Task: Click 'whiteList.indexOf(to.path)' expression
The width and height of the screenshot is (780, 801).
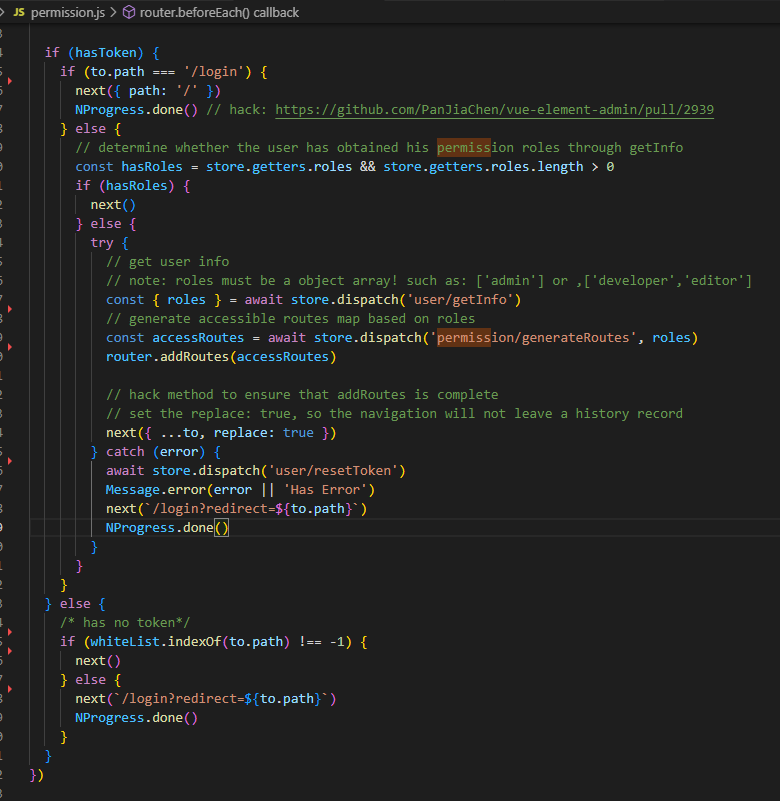Action: [x=190, y=642]
